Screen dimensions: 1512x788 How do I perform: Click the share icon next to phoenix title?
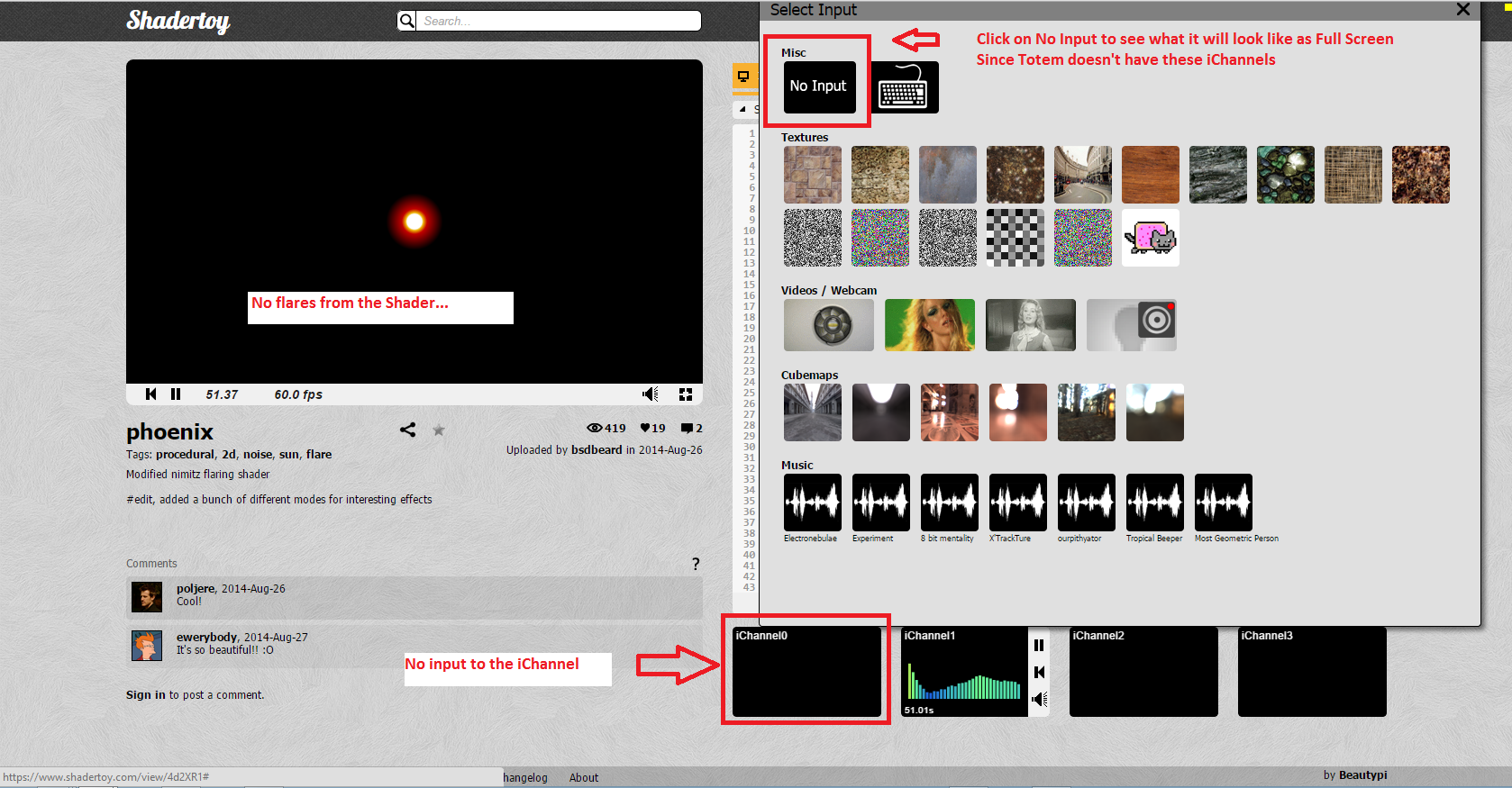(407, 430)
